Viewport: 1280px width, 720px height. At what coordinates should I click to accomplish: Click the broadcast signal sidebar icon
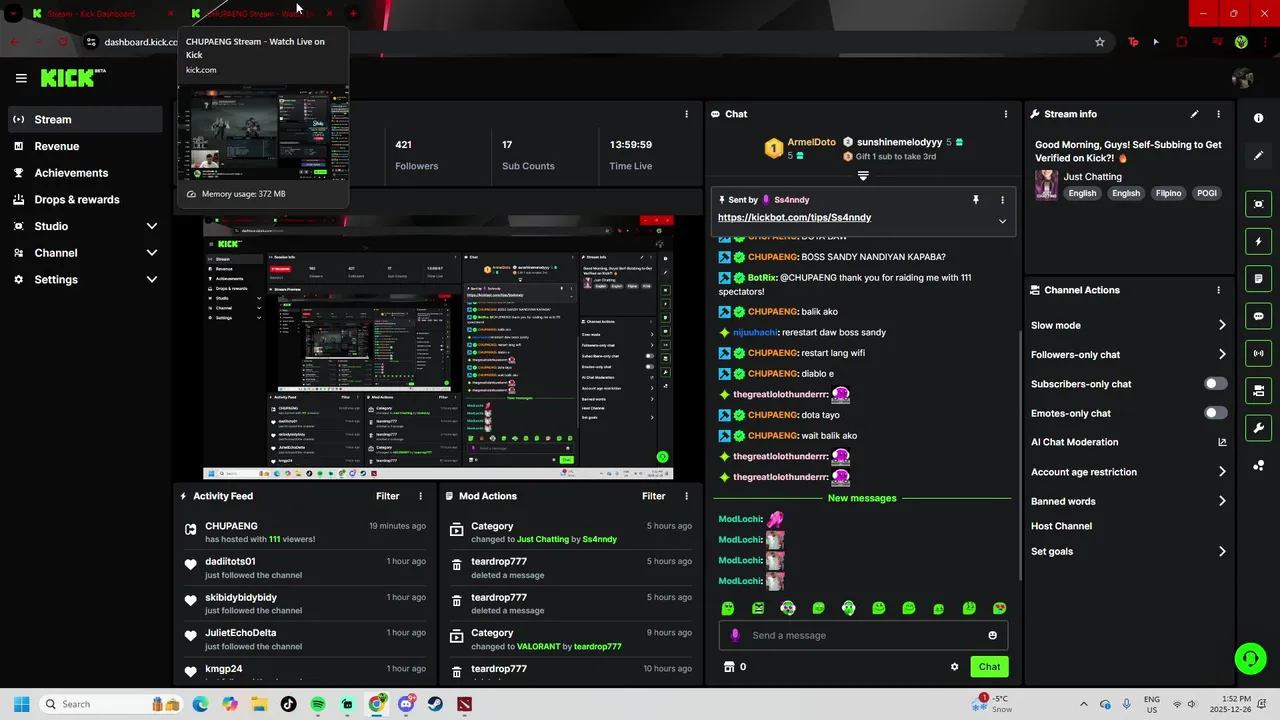click(x=1258, y=353)
